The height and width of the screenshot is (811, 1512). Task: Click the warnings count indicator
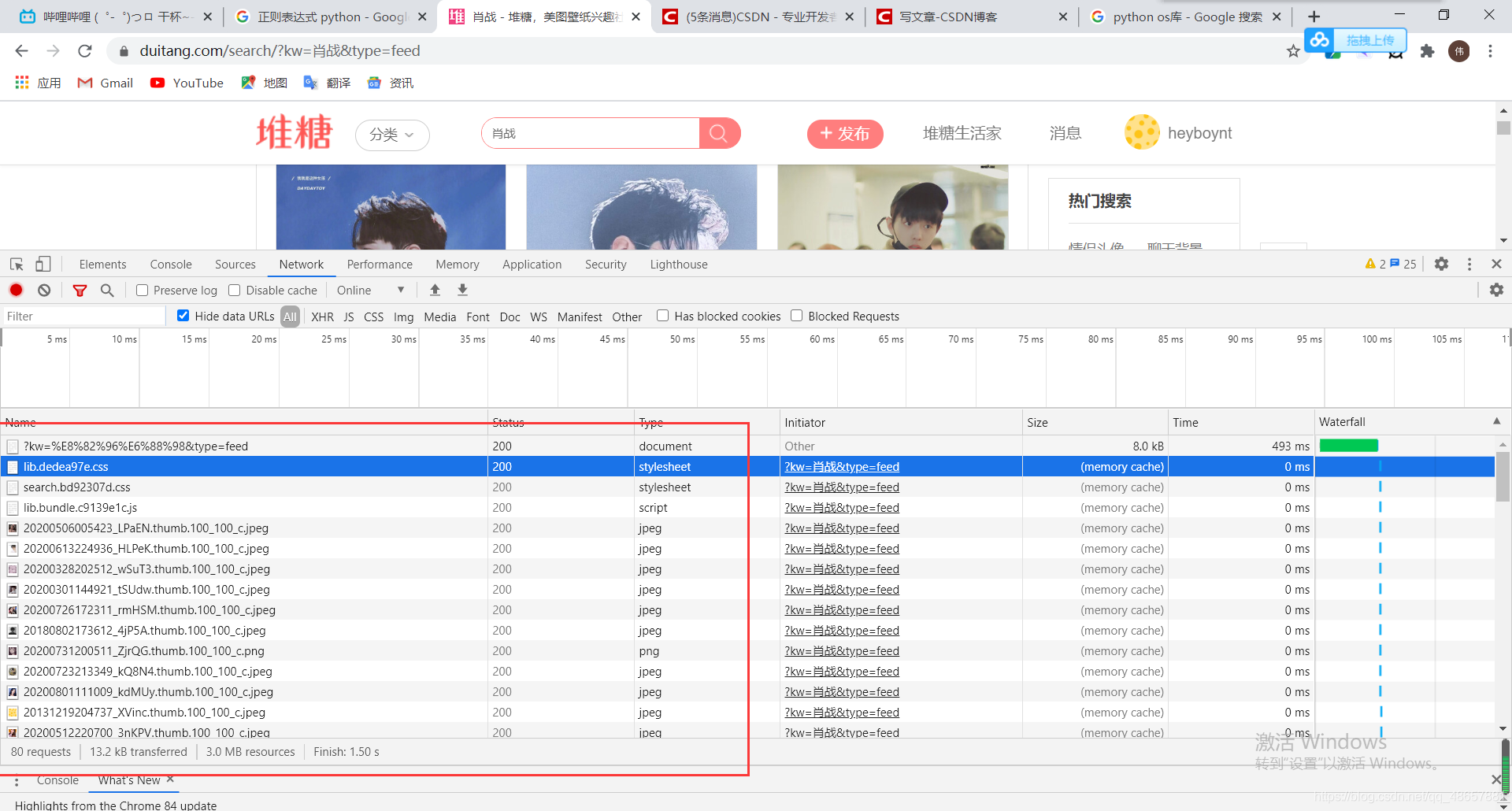pyautogui.click(x=1375, y=264)
